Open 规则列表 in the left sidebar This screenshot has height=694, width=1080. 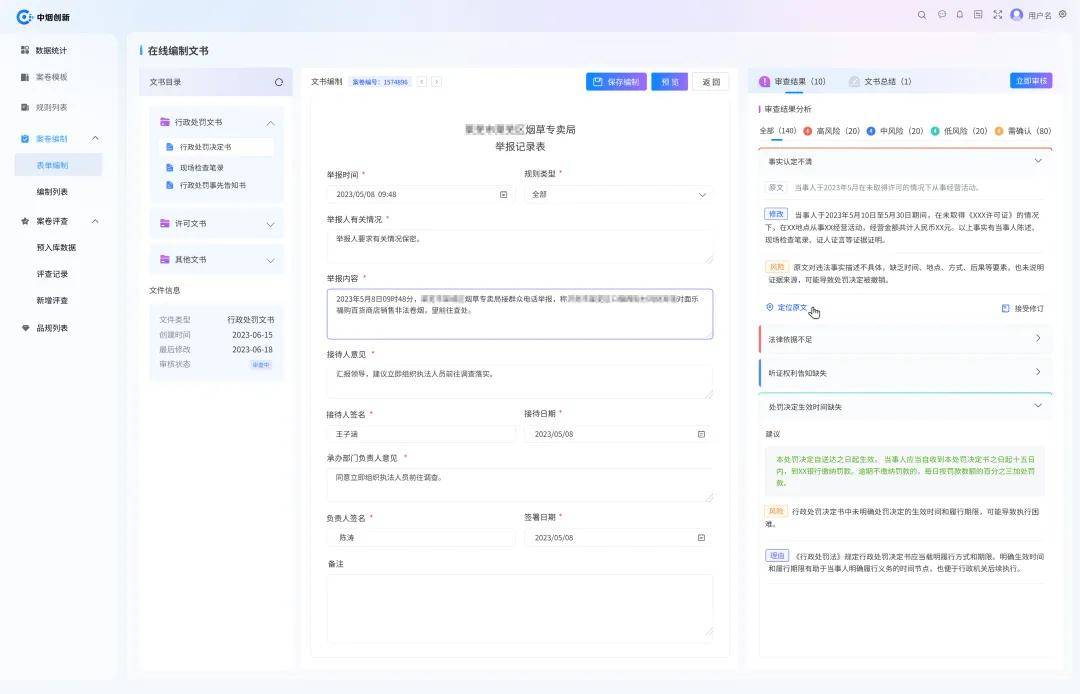coord(51,107)
